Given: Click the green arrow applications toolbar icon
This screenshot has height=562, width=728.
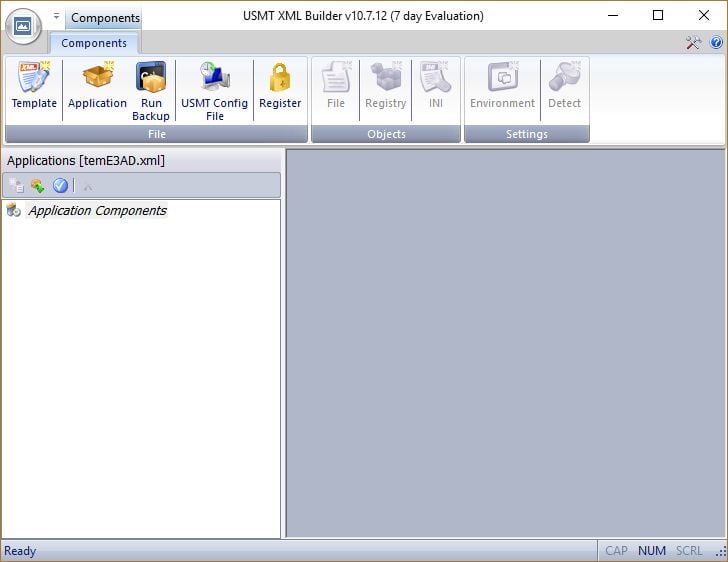Looking at the screenshot, I should tap(38, 186).
